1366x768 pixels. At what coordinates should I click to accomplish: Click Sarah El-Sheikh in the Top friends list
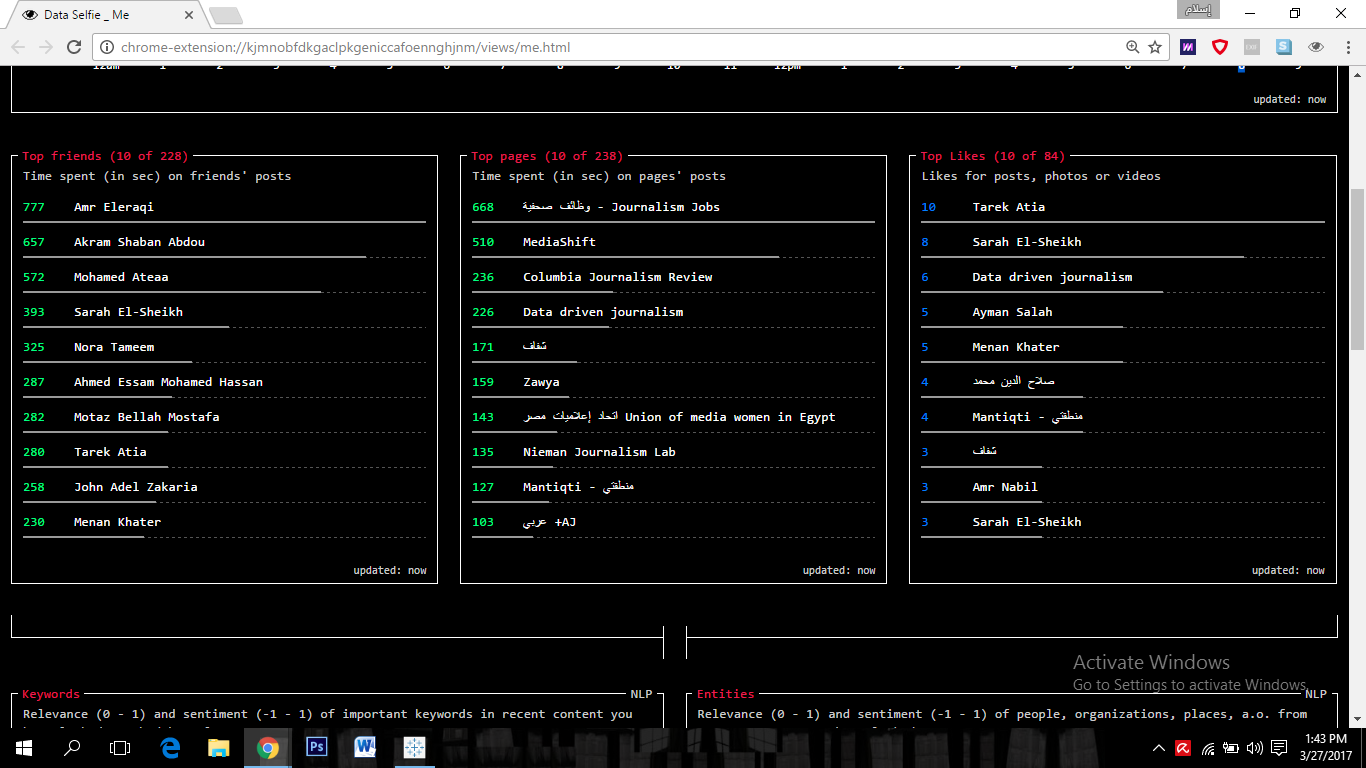point(128,312)
